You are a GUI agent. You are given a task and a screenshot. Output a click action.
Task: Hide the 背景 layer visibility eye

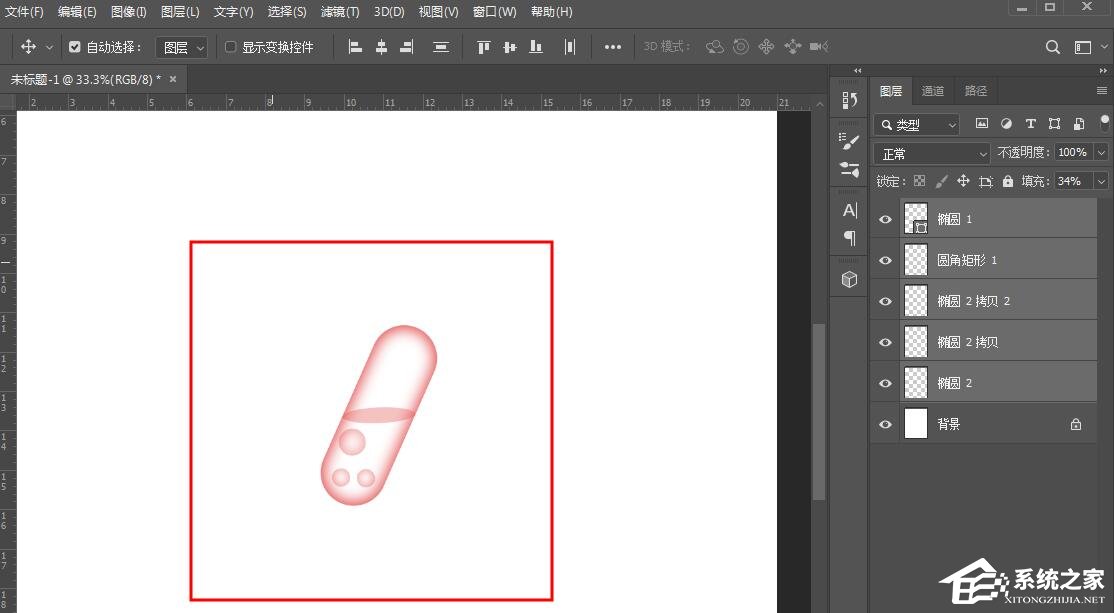(x=885, y=423)
